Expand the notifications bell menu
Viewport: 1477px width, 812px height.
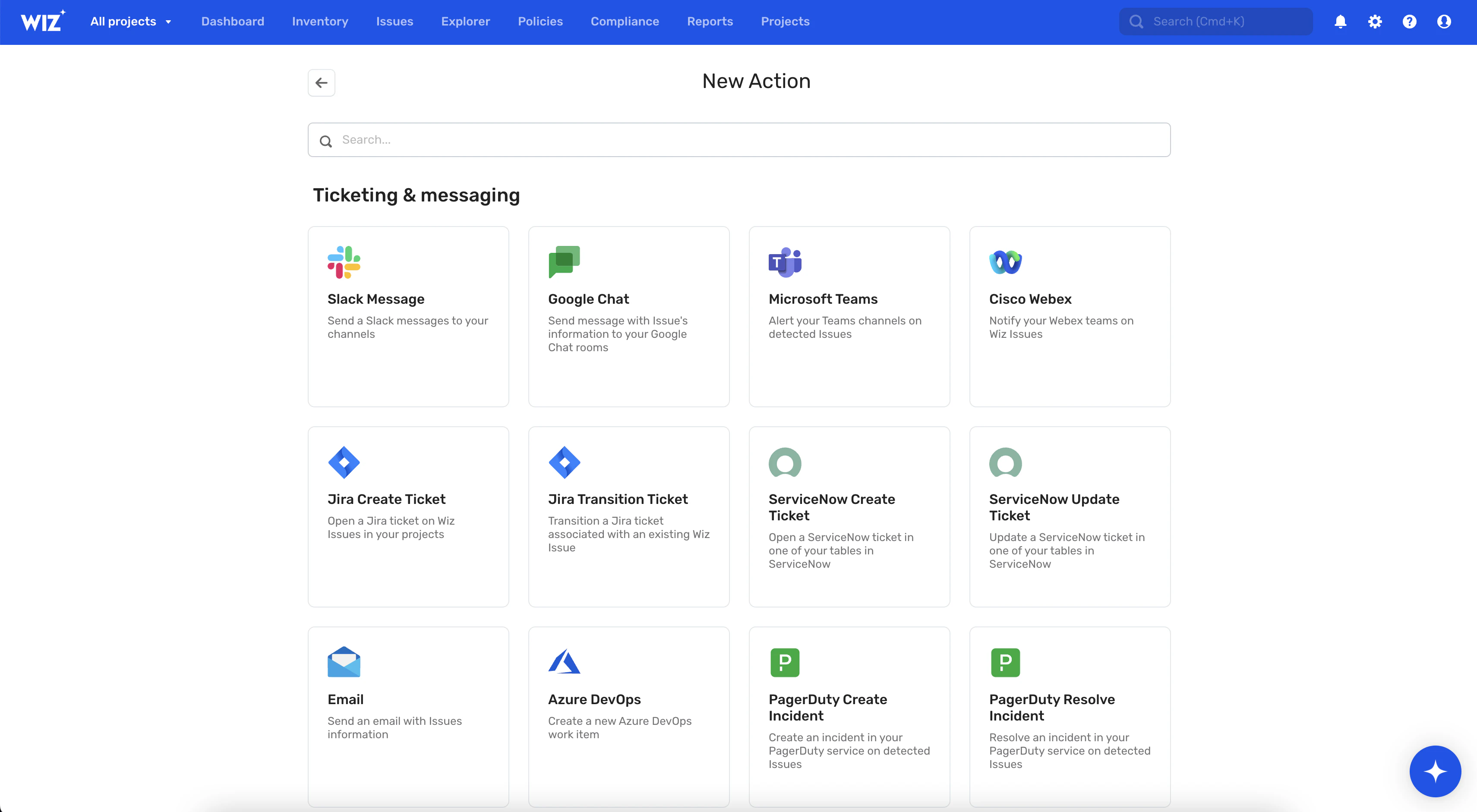tap(1341, 21)
